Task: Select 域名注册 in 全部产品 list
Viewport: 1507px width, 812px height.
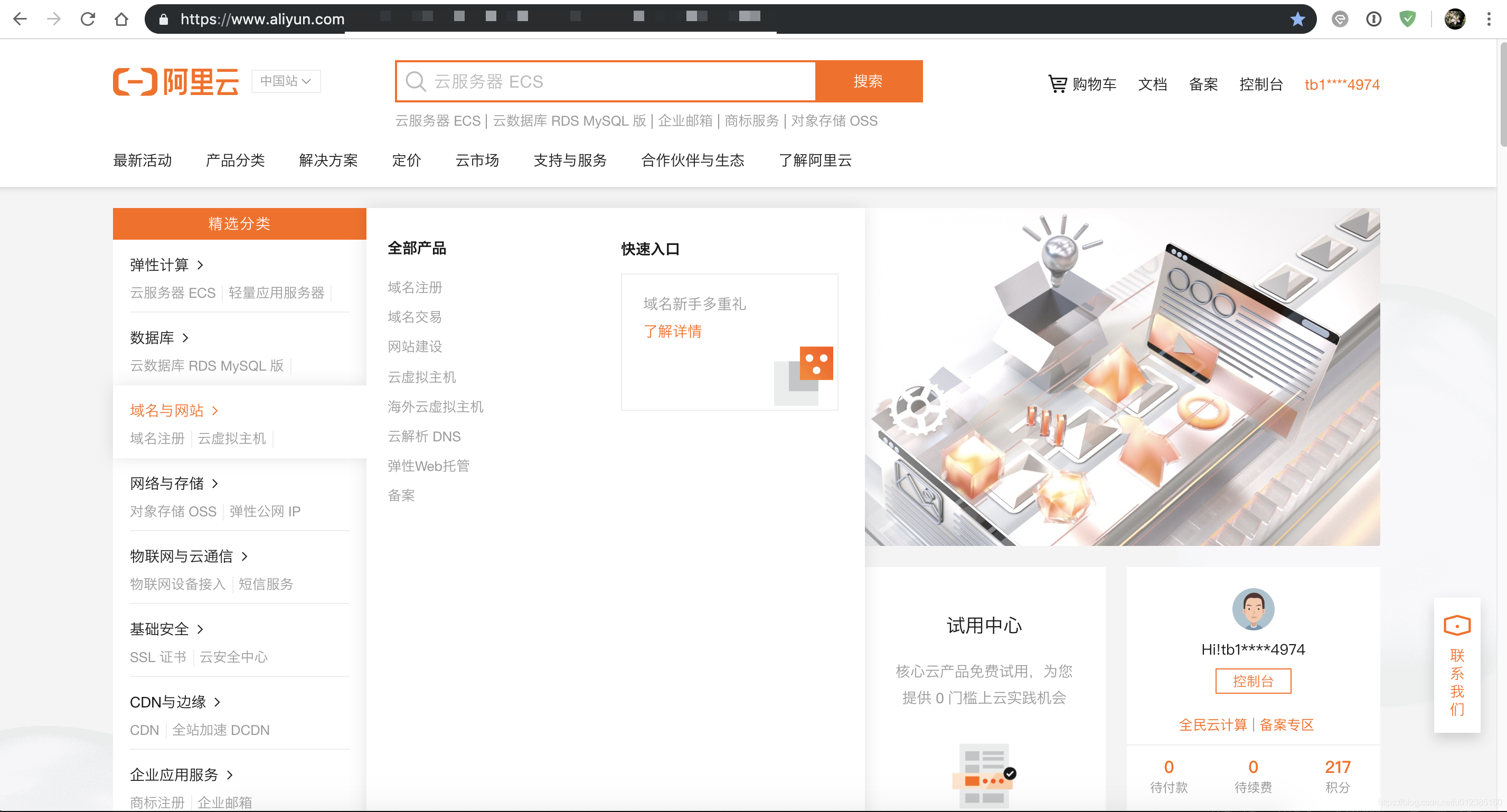Action: [x=415, y=287]
